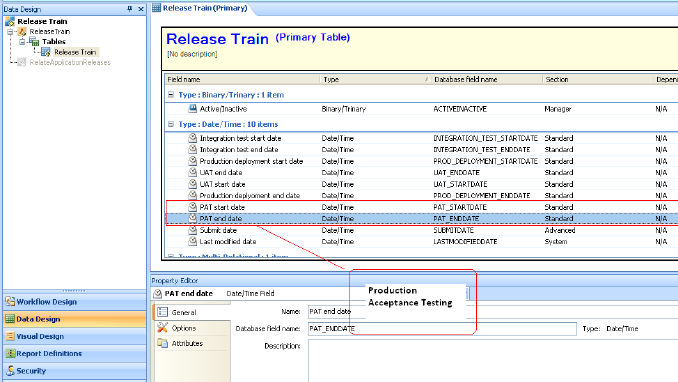The width and height of the screenshot is (678, 382).
Task: Select 'Integration test start date' row text
Action: (x=240, y=138)
